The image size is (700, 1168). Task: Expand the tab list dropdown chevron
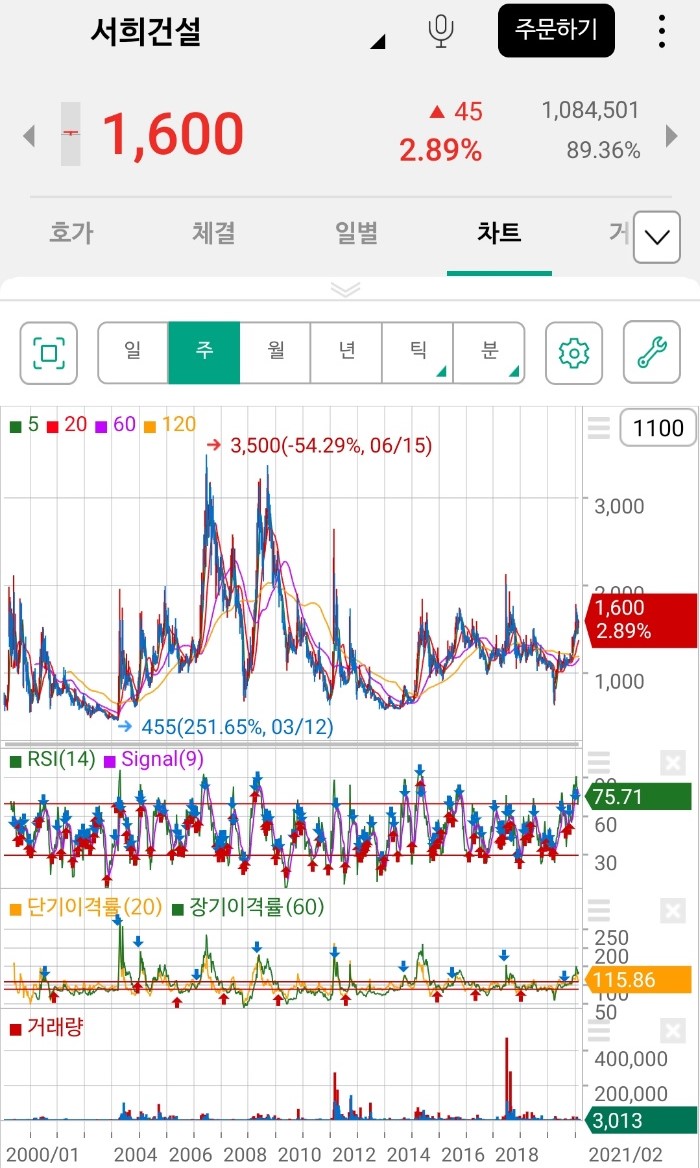(656, 238)
